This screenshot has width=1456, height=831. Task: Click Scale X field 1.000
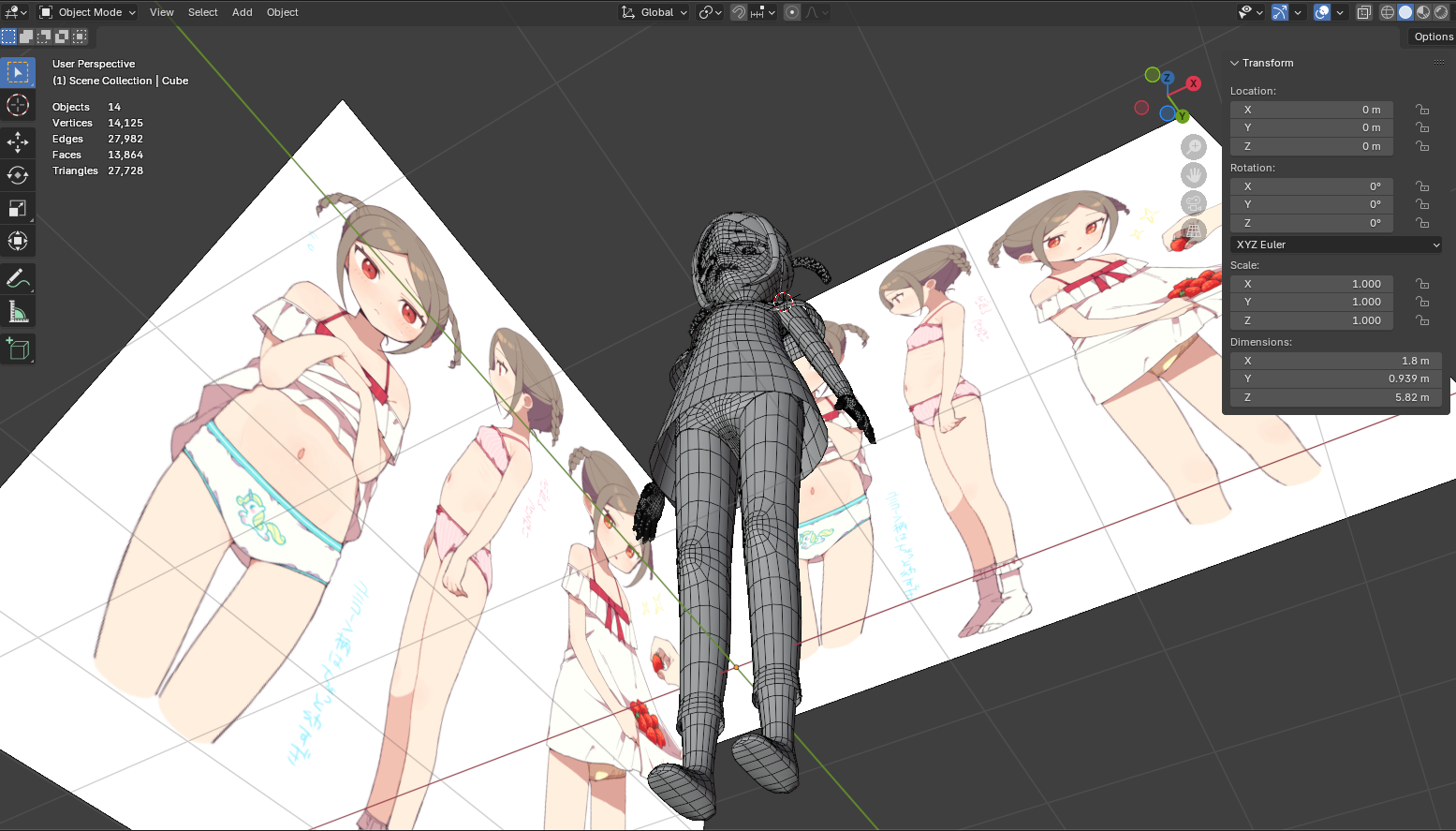pos(1312,284)
